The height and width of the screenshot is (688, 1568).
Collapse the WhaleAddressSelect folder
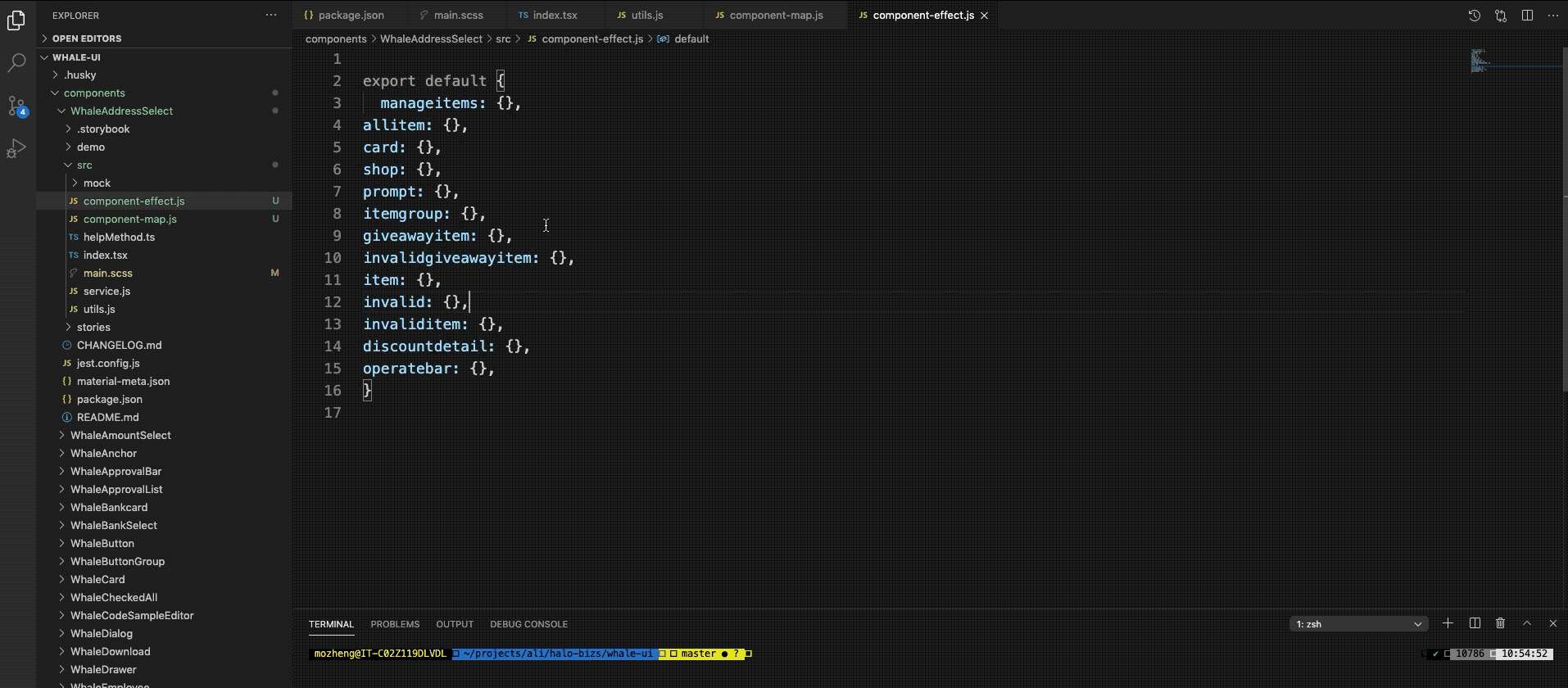coord(121,111)
